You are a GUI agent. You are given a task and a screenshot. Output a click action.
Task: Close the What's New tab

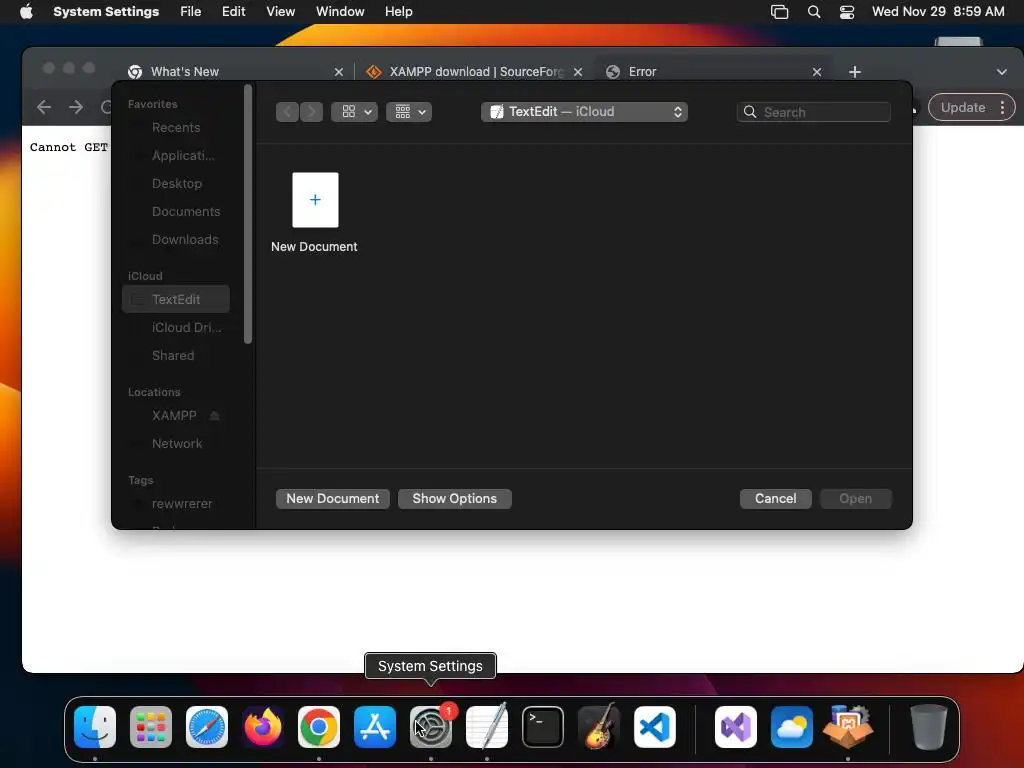338,72
